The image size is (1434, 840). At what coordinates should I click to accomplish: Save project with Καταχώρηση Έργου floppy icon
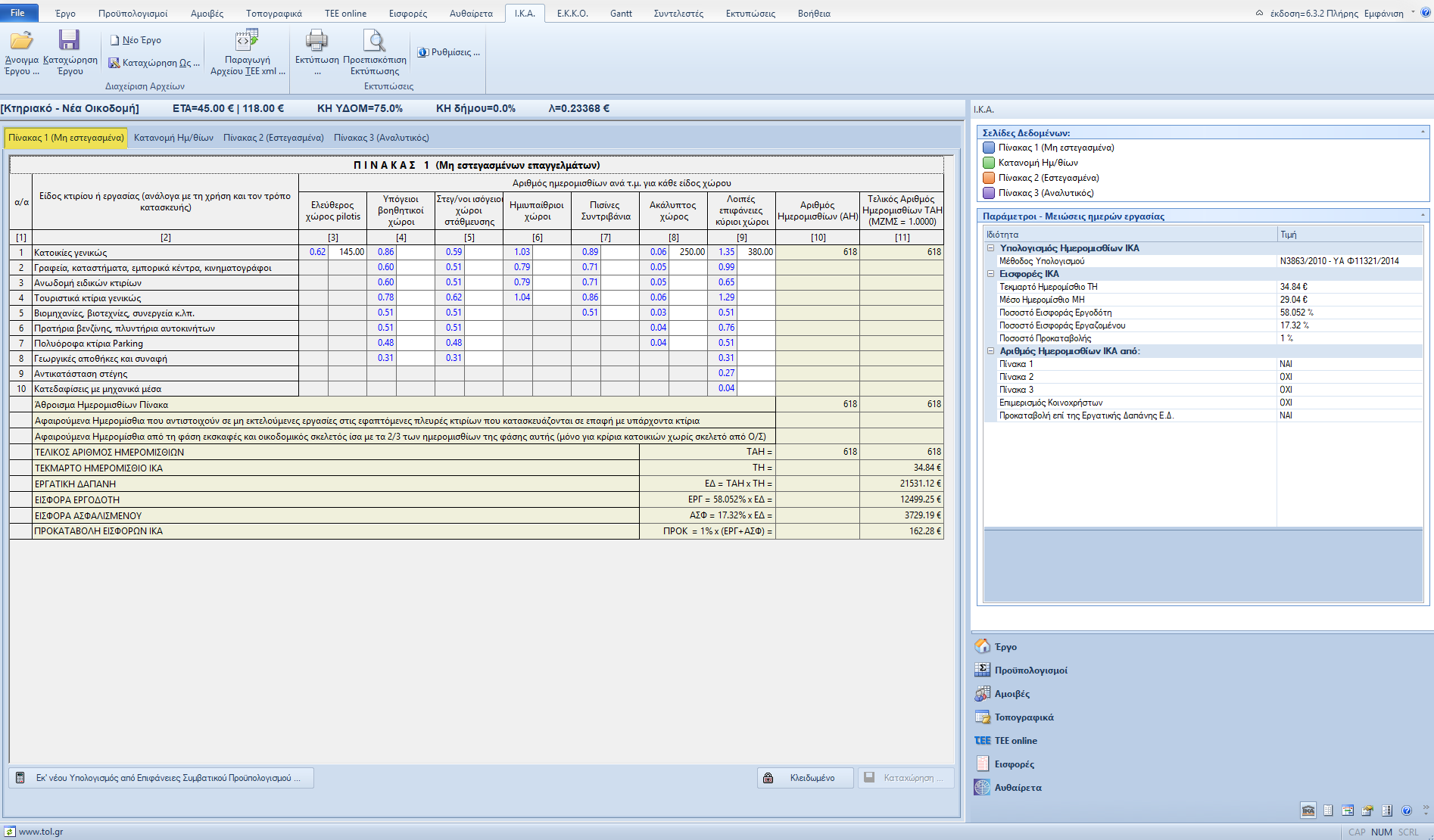pos(70,41)
